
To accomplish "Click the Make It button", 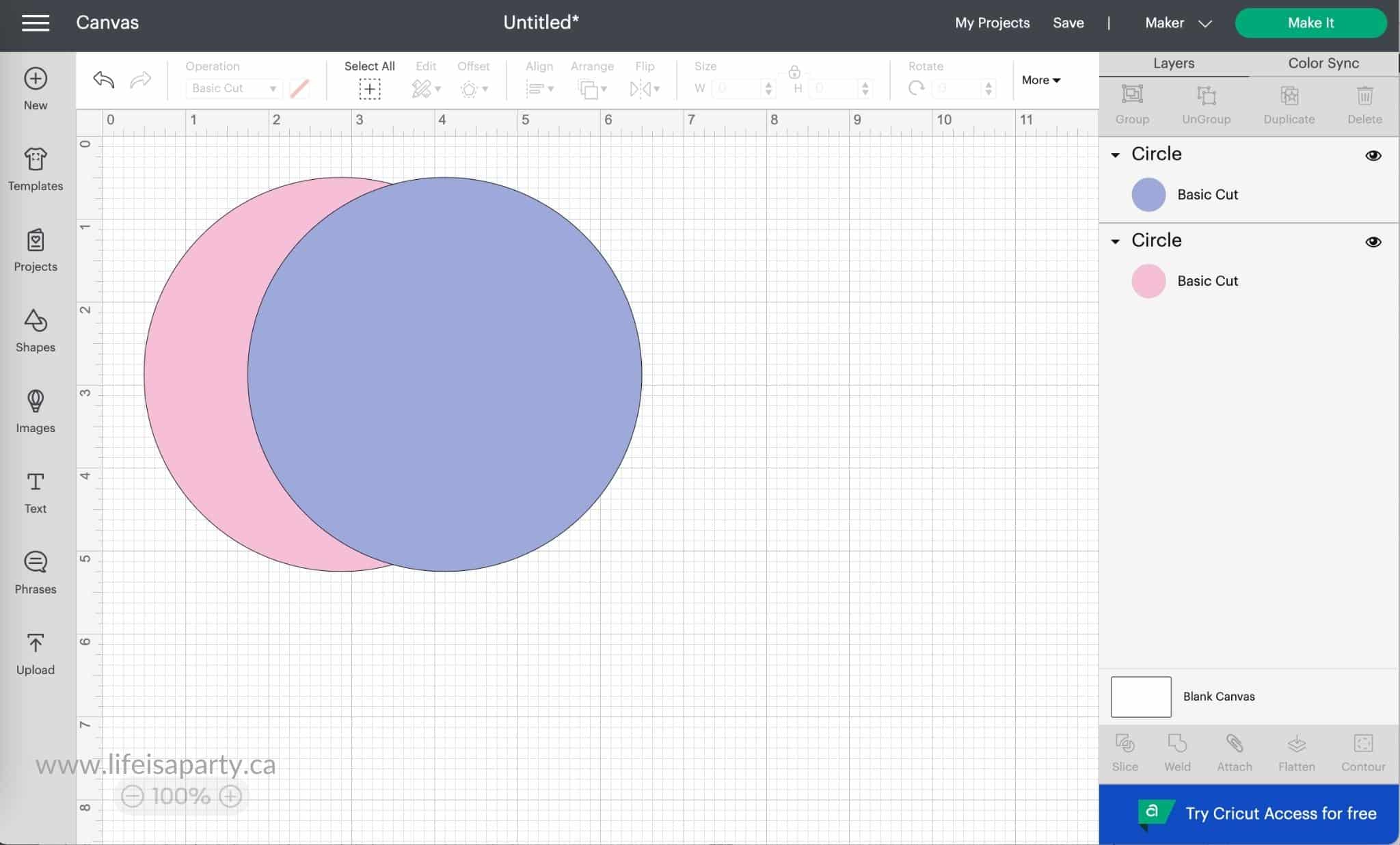I will pos(1311,22).
